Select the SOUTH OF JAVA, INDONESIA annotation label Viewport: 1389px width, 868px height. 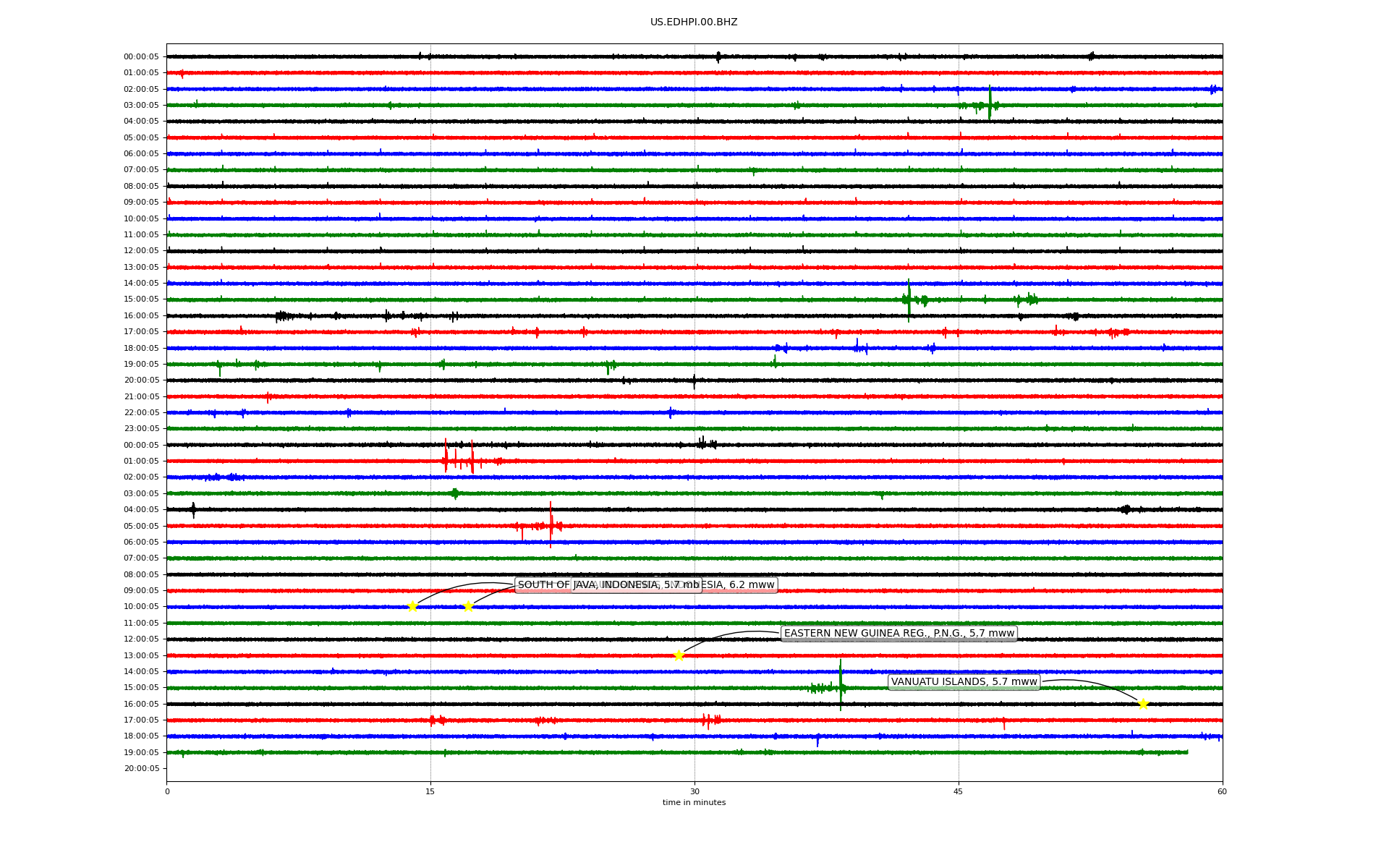point(608,585)
